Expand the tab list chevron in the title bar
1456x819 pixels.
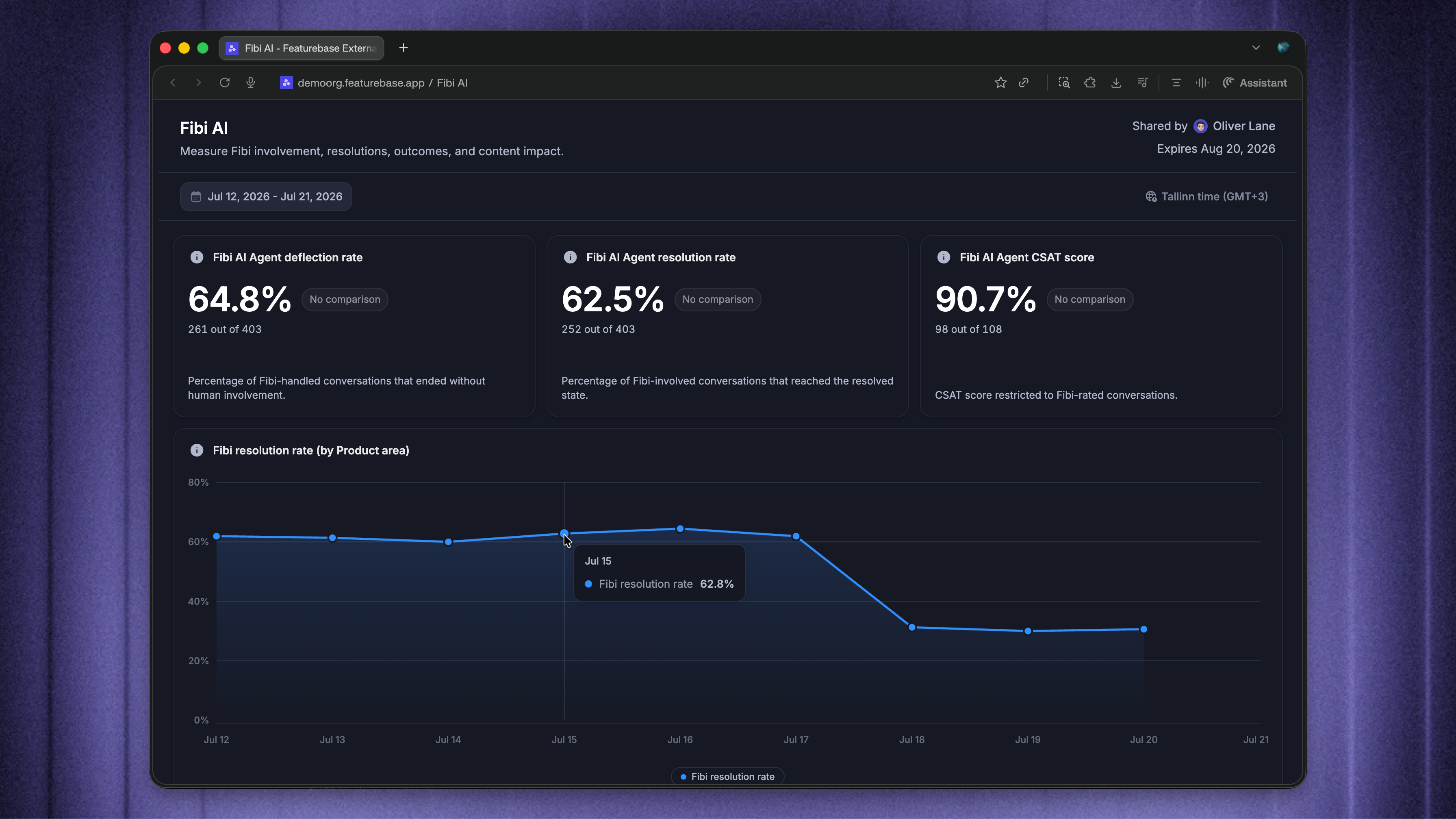tap(1255, 48)
